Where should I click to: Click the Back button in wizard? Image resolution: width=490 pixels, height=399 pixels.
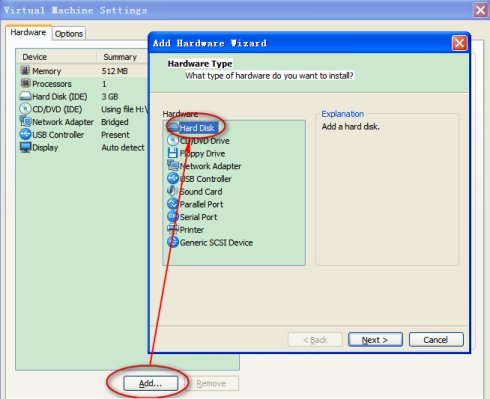pos(315,340)
